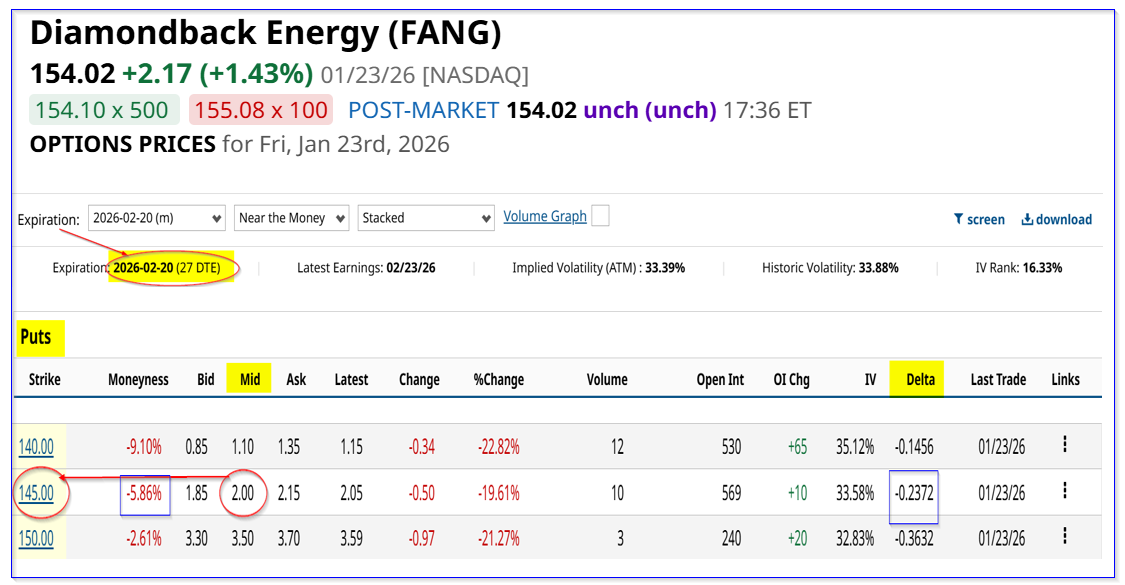Sort by the Open Int column header
Image resolution: width=1125 pixels, height=585 pixels.
click(720, 379)
